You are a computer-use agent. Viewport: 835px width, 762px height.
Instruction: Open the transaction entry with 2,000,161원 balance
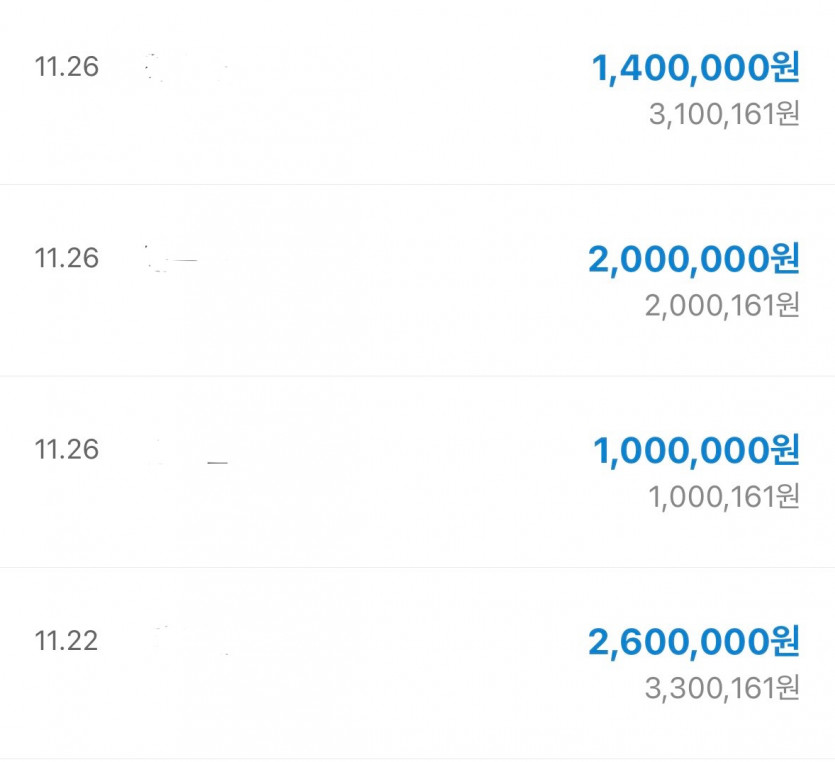click(x=400, y=281)
